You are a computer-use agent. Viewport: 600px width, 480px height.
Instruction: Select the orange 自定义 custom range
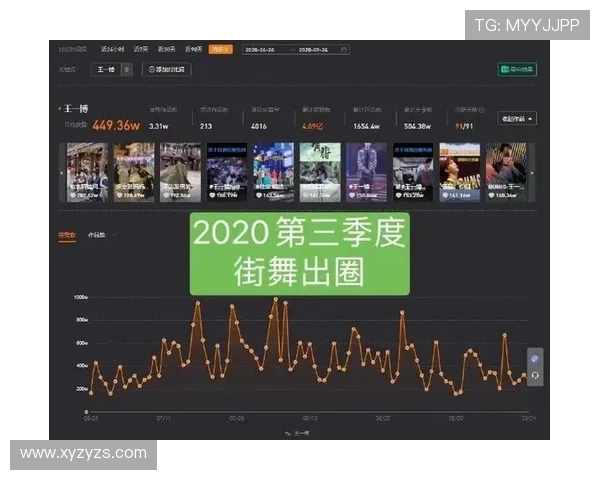tap(220, 49)
